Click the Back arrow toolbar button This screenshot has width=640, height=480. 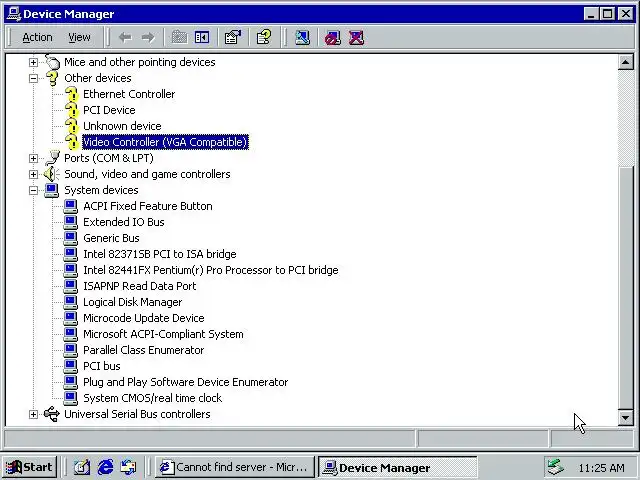pos(125,38)
